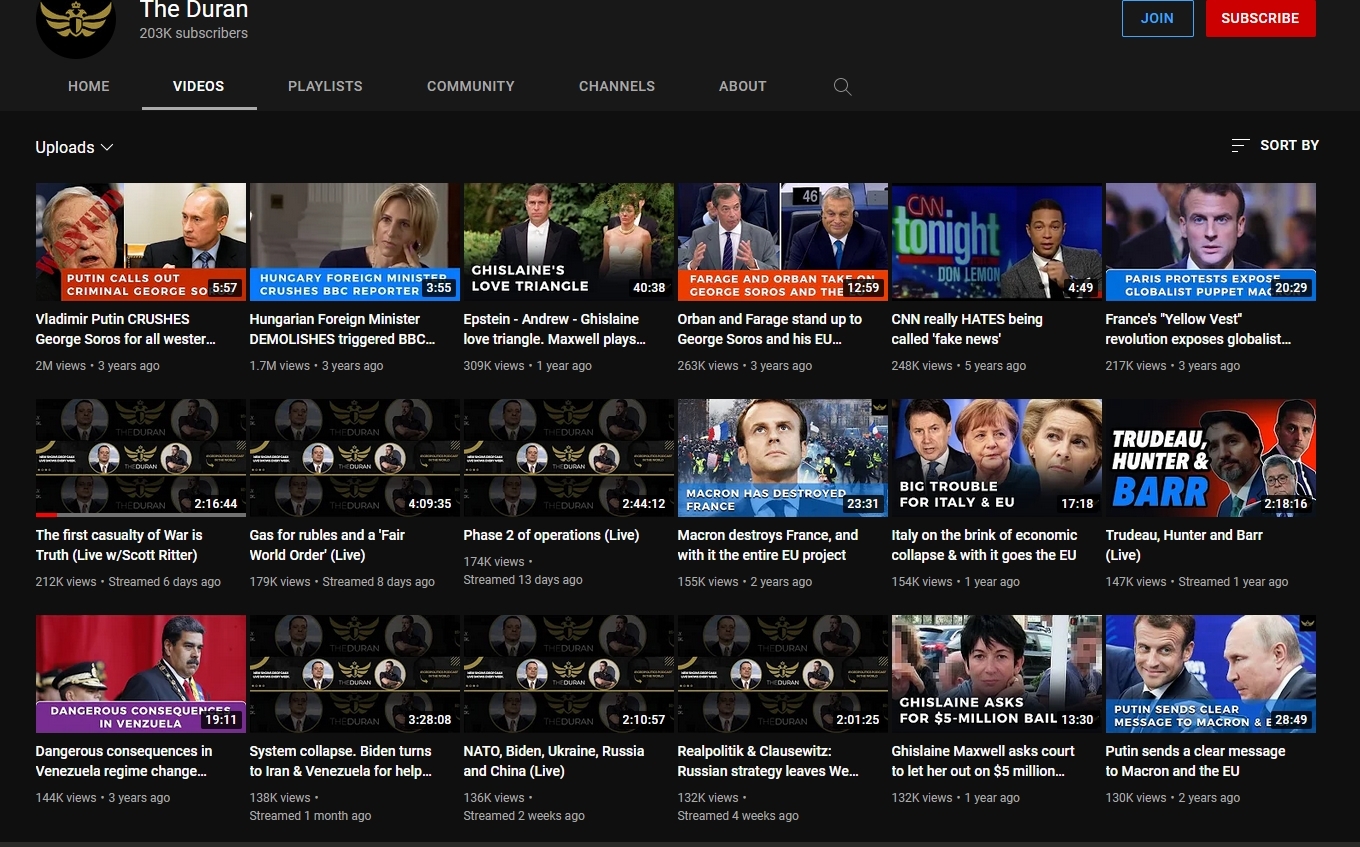Click title 'Macron destroys France'
This screenshot has height=847, width=1360.
click(x=768, y=545)
